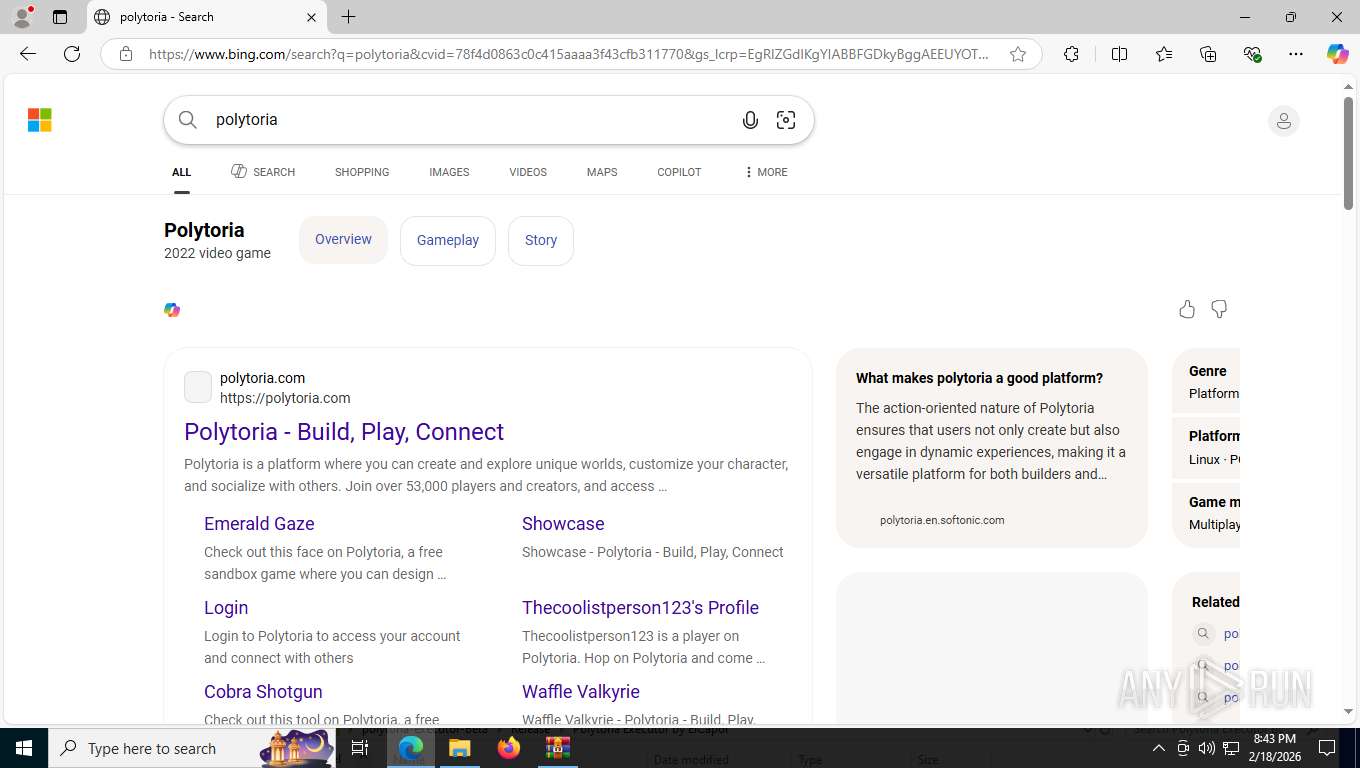The width and height of the screenshot is (1360, 768).
Task: Enable split screen view
Action: tap(1120, 54)
